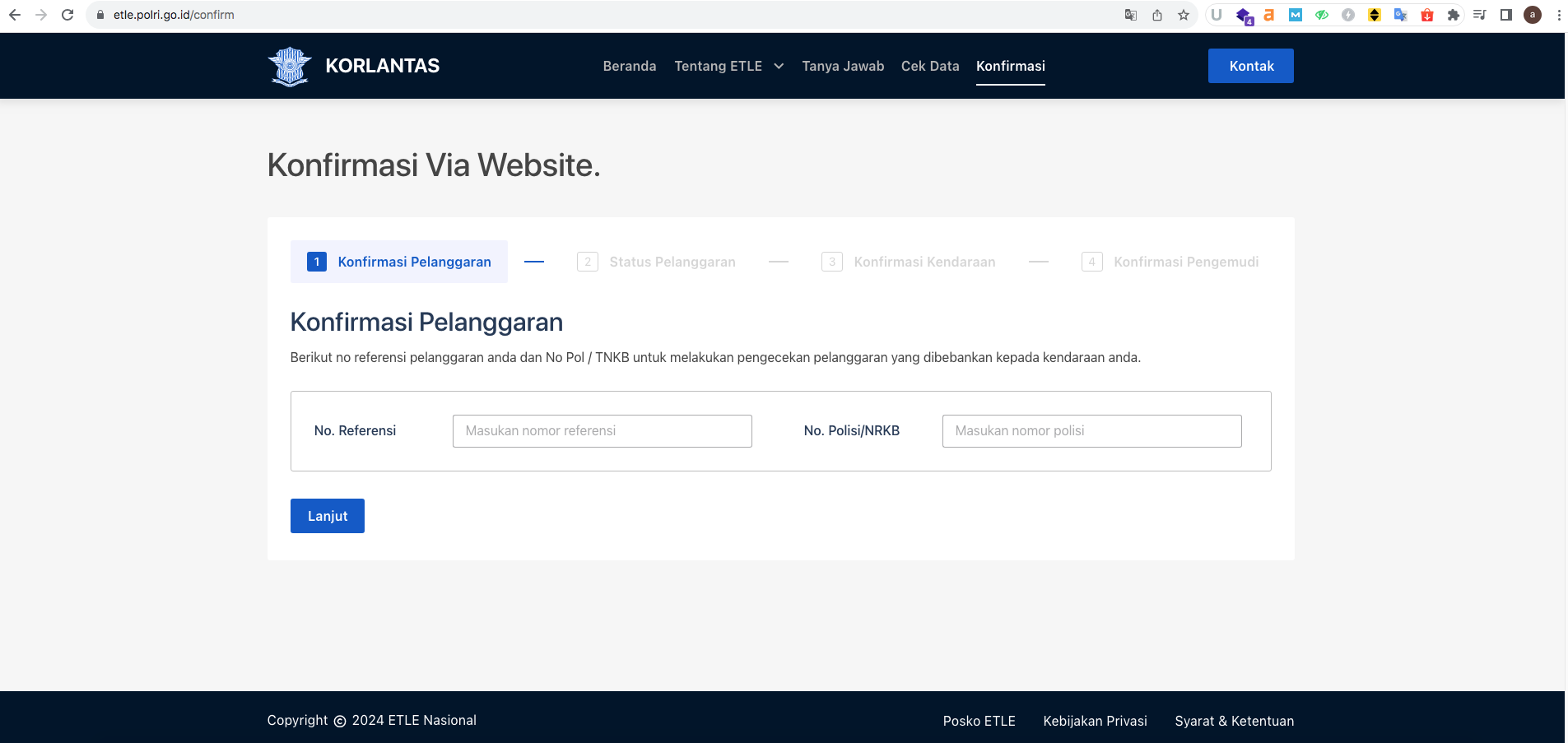Screen dimensions: 1568x743
Task: Expand the Tentang ETLE dropdown chevron
Action: pos(779,66)
